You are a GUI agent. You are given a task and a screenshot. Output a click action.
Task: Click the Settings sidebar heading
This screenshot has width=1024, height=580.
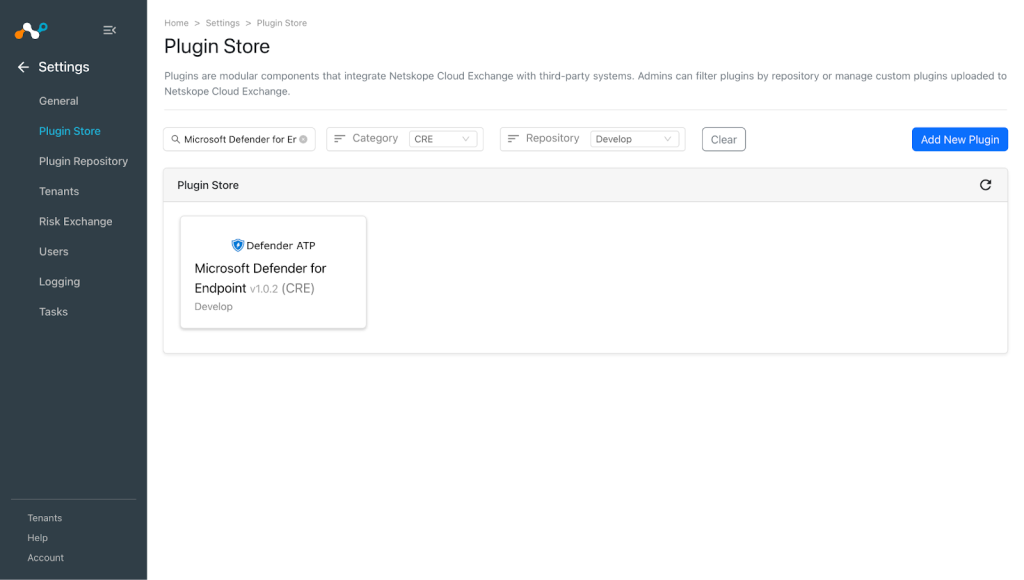pos(64,67)
